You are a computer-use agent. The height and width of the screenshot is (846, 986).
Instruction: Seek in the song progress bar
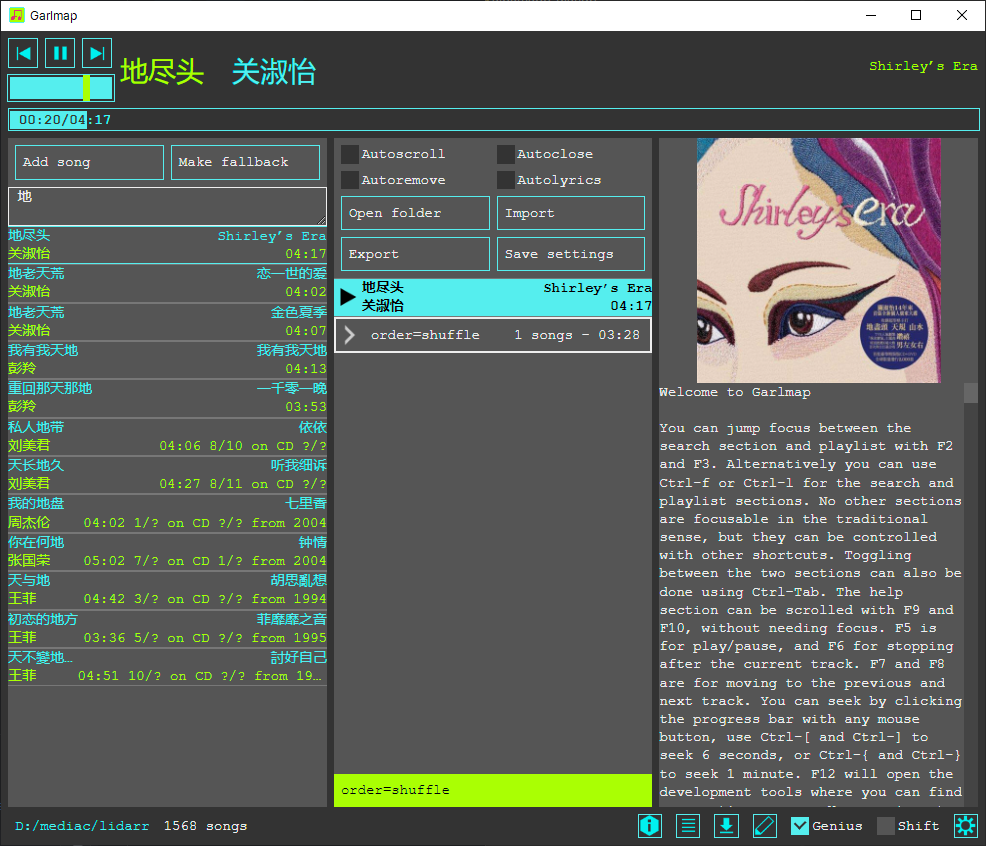click(x=494, y=120)
